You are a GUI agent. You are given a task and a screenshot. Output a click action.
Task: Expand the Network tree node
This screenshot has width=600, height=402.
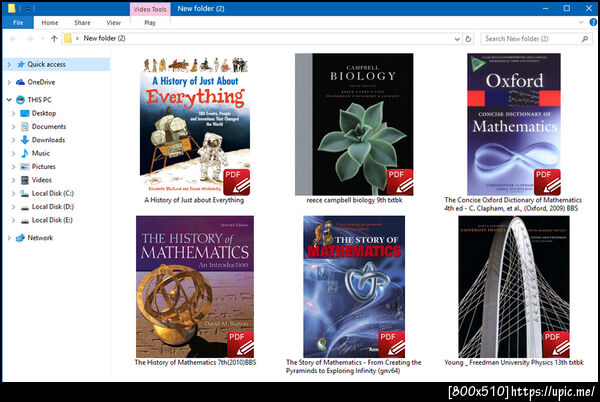9,238
